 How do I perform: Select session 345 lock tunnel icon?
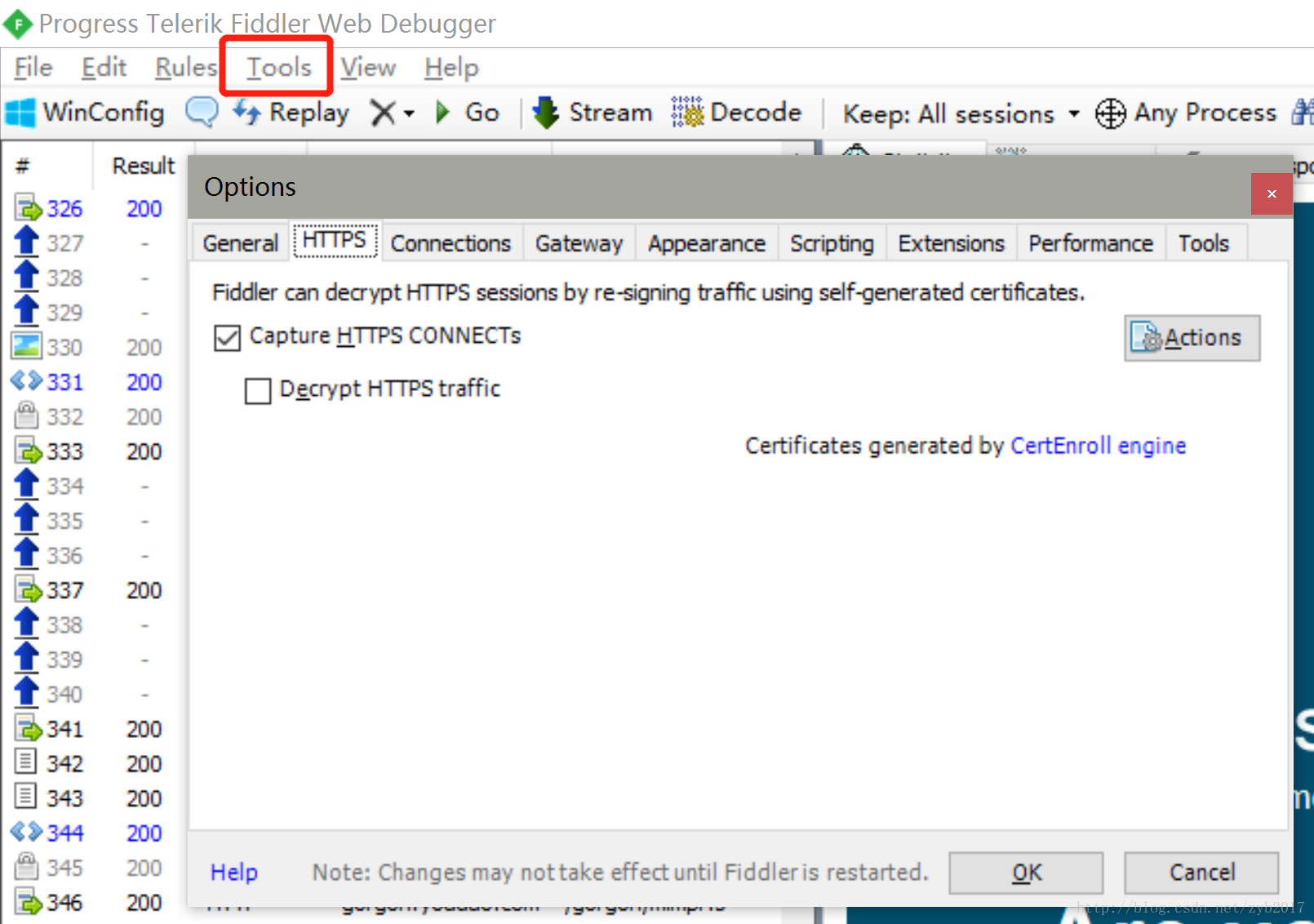(26, 867)
